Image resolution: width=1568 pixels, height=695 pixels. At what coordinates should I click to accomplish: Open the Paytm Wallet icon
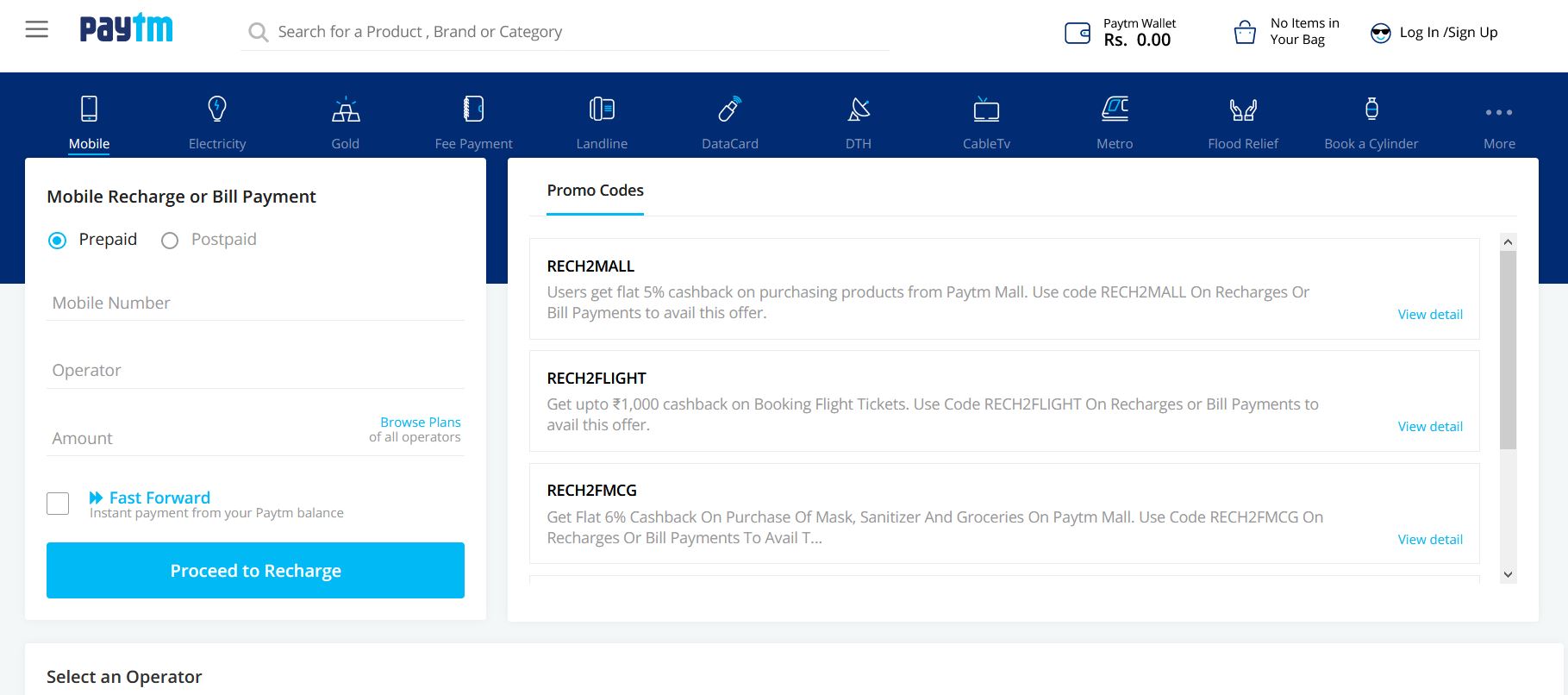click(x=1078, y=33)
